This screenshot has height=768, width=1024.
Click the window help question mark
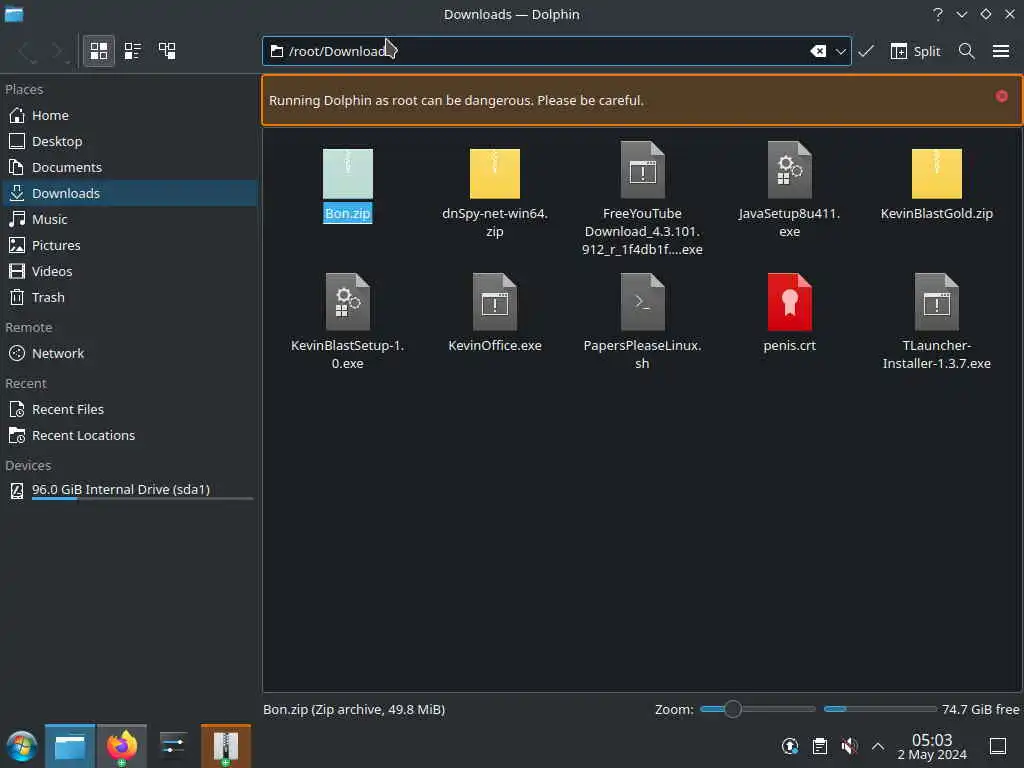pyautogui.click(x=938, y=14)
